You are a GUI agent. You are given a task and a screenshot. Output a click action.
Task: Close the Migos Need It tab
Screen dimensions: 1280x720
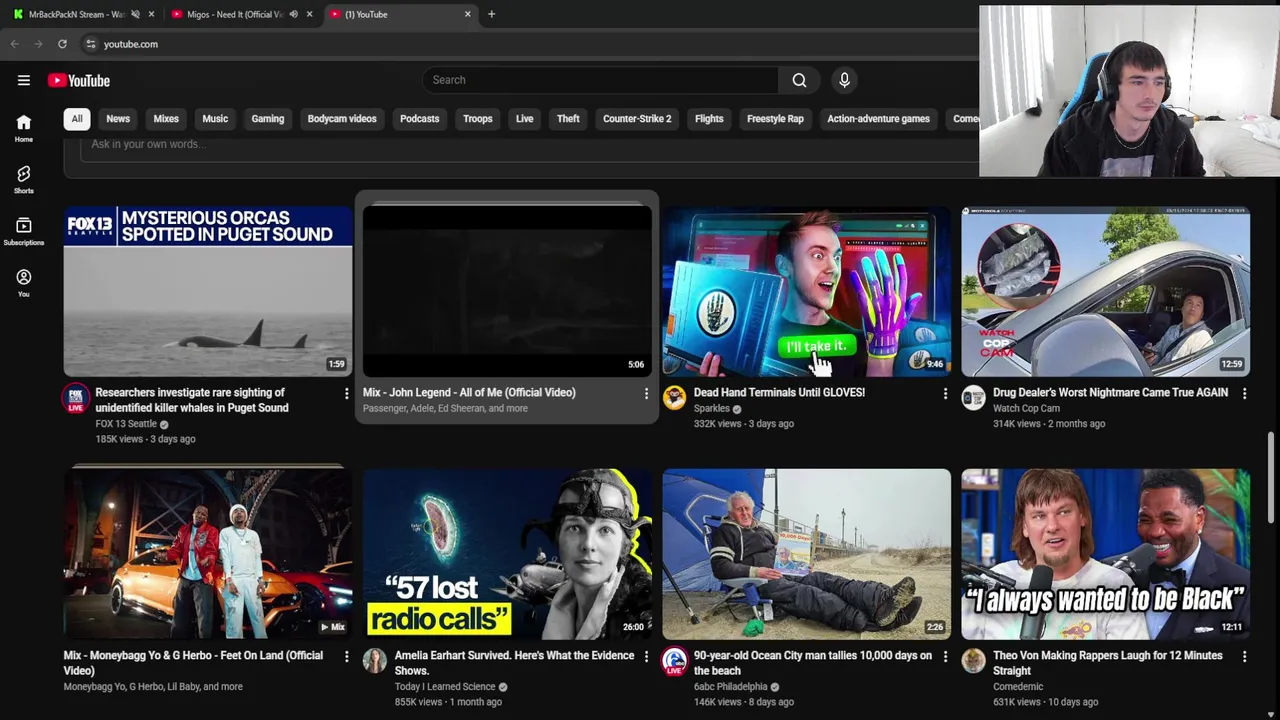(309, 14)
